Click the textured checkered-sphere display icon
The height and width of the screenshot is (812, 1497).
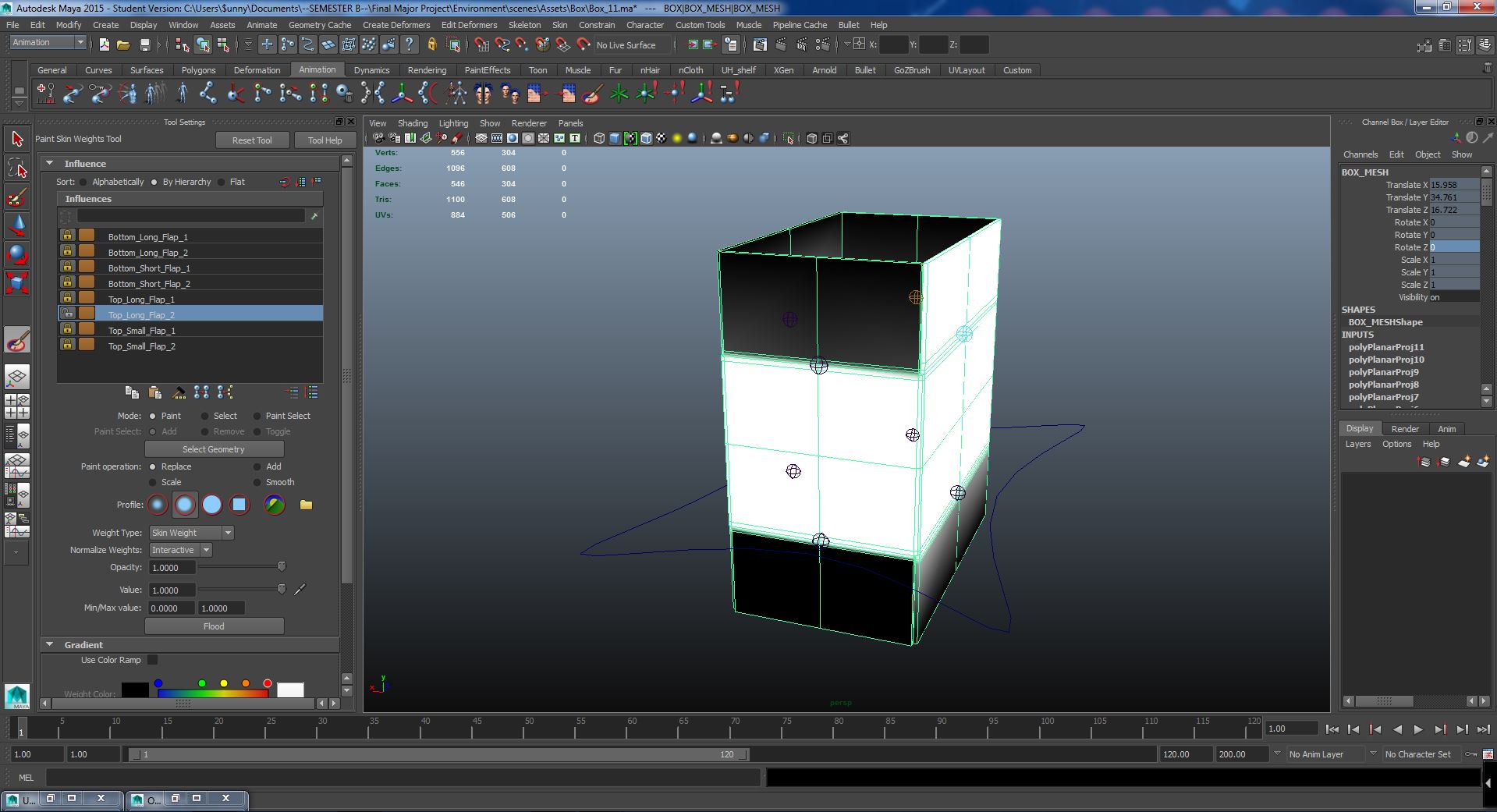[662, 138]
